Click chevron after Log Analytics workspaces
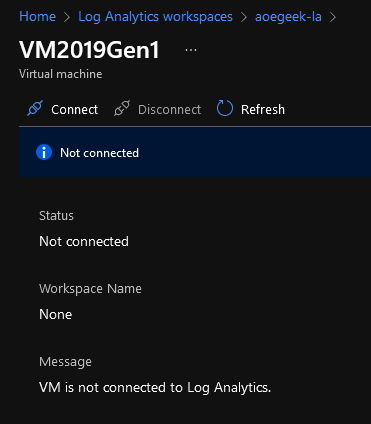 244,17
